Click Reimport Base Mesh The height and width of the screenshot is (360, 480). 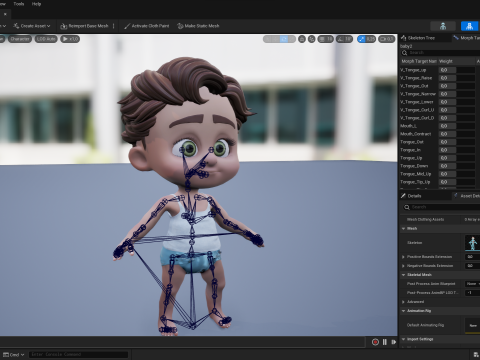point(84,26)
